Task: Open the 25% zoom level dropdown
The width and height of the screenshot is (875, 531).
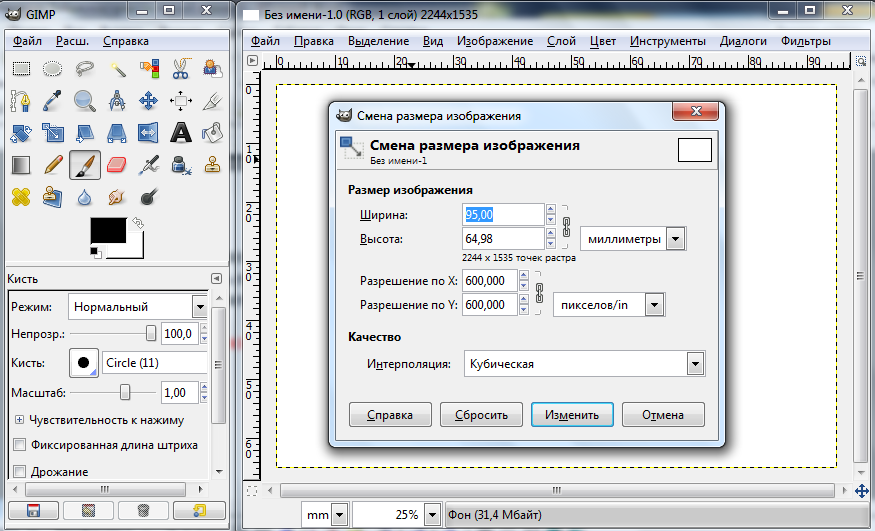Action: [396, 514]
